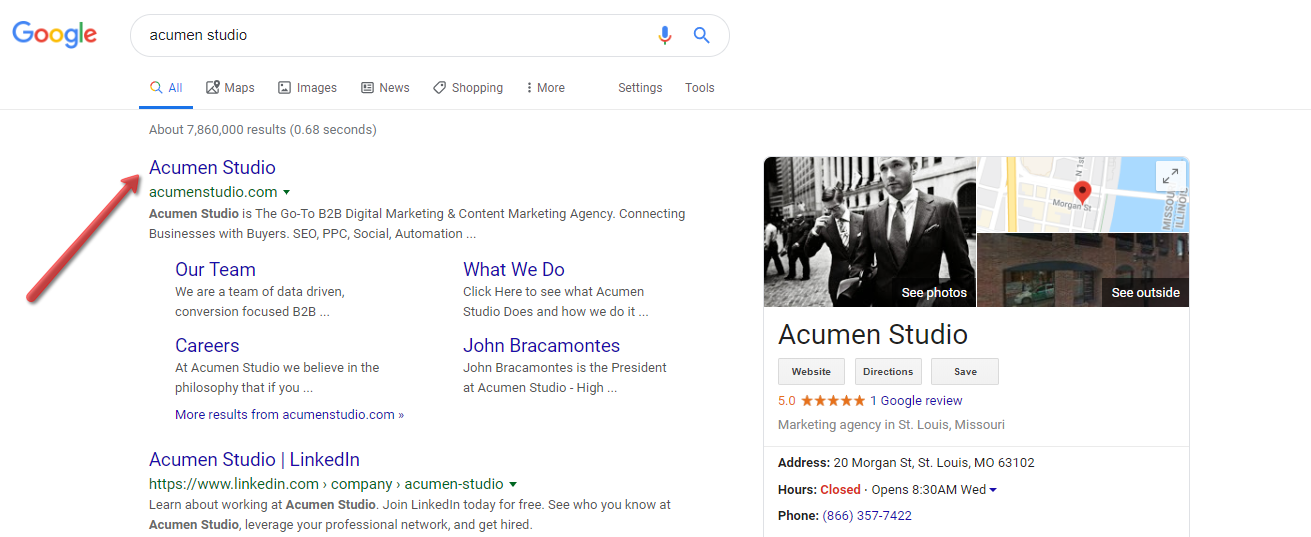Click the 5.0 rating number
This screenshot has width=1311, height=537.
(787, 401)
